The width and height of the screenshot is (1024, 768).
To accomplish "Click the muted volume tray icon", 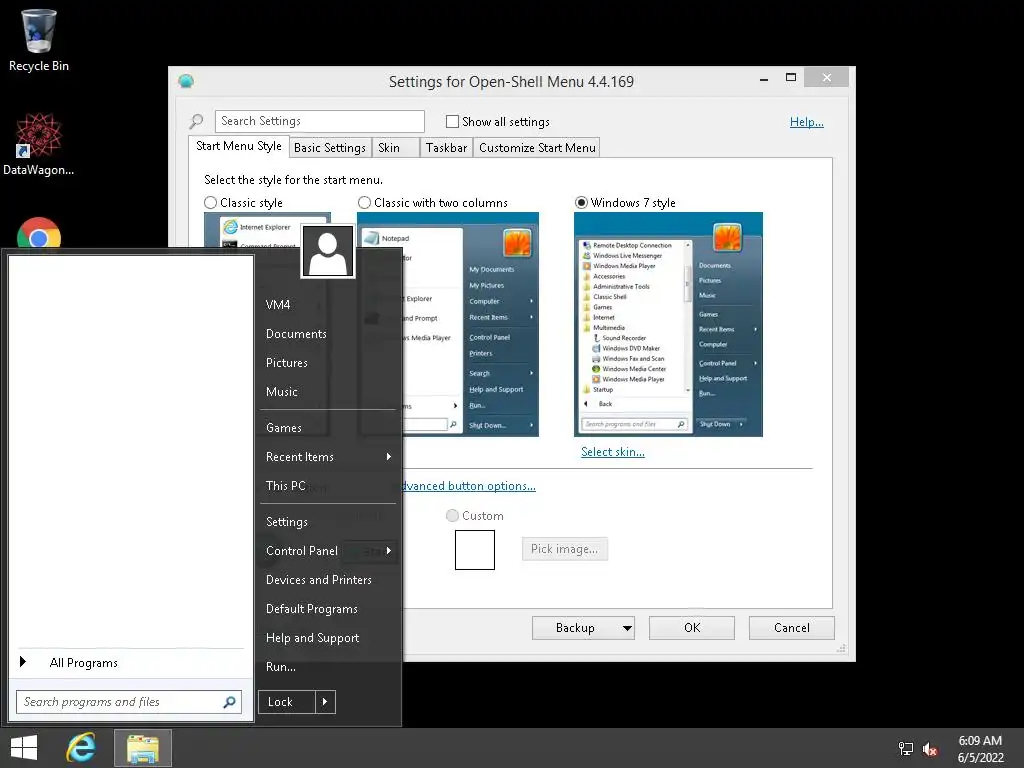I will (930, 749).
